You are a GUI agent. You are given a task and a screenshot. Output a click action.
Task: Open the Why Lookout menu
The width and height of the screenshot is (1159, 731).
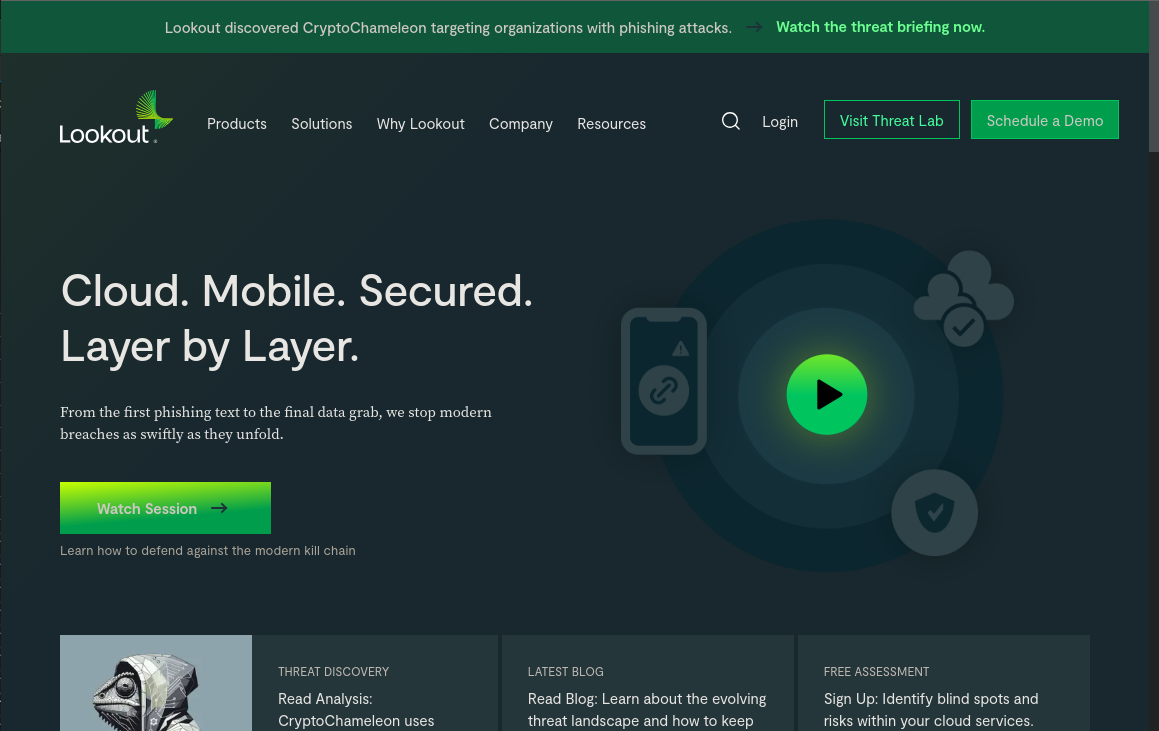pos(421,123)
